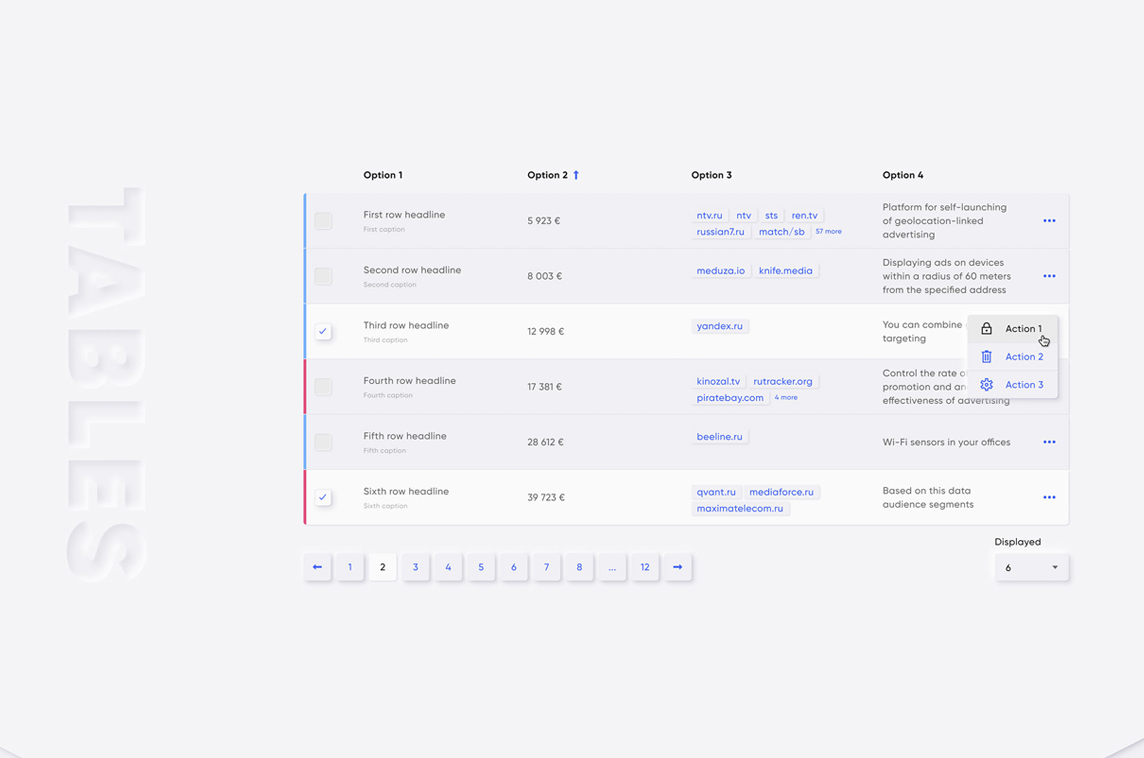The image size is (1144, 758).
Task: Click the qvant.ru tag
Action: point(716,492)
